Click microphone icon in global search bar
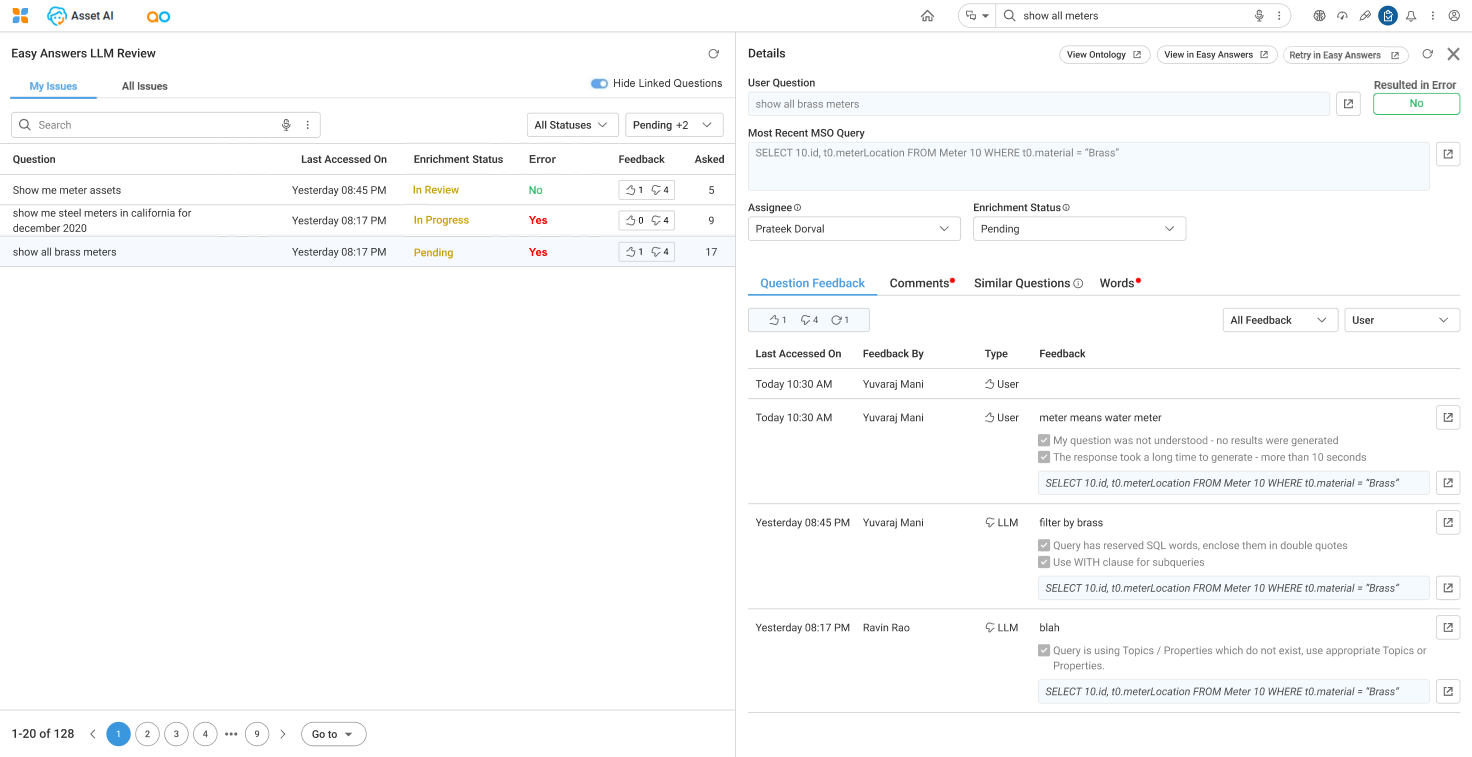Screen dimensions: 1472x757 tap(1259, 16)
